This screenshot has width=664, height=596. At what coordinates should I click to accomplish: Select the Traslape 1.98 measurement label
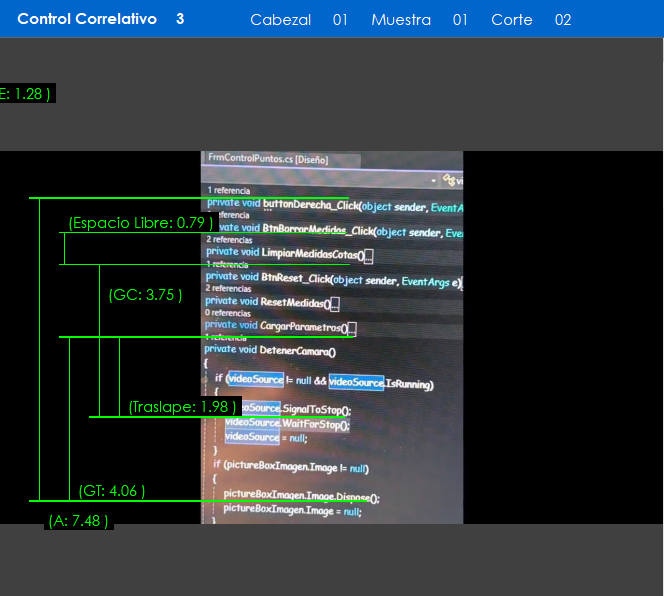click(x=184, y=407)
